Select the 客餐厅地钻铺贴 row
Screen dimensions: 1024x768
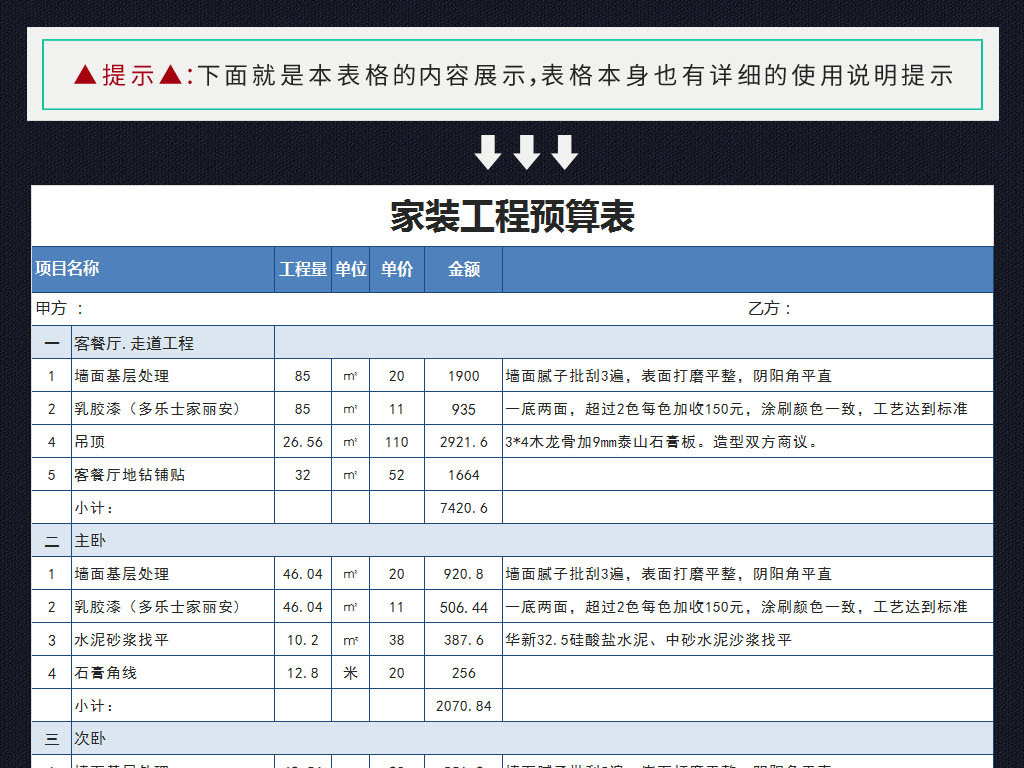coord(115,474)
